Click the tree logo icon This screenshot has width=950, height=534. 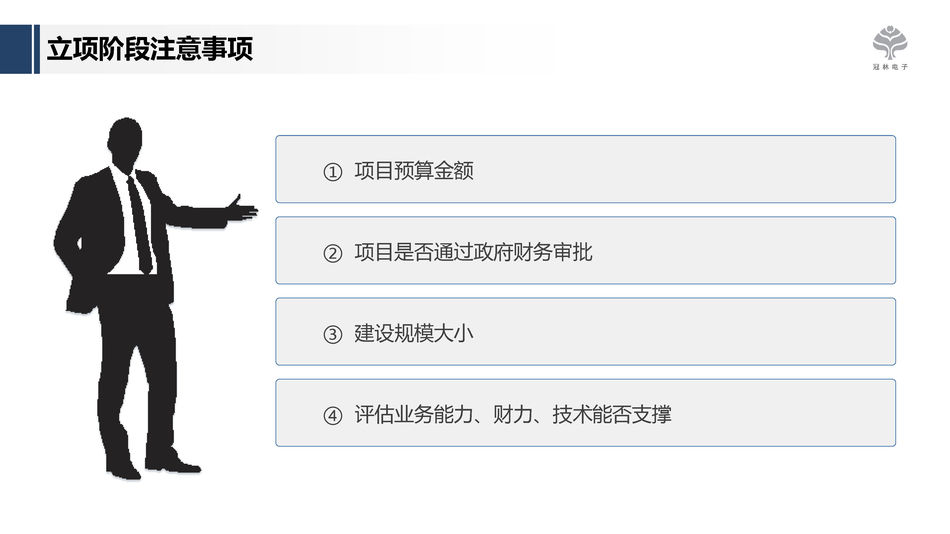point(890,43)
